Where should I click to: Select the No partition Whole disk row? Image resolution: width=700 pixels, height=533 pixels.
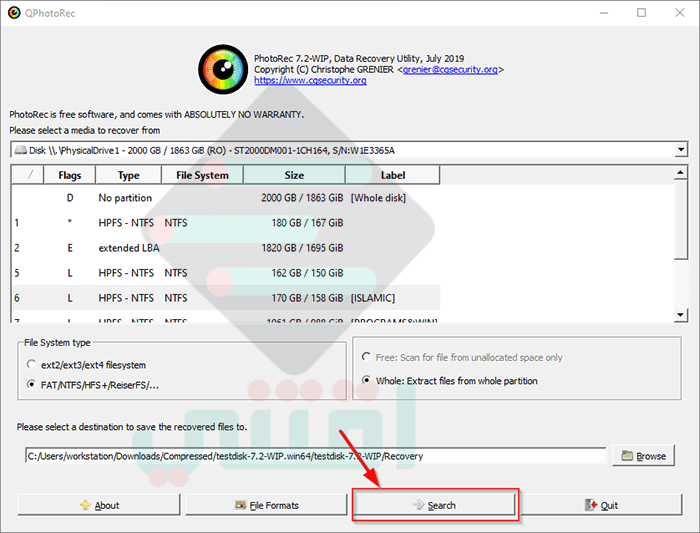226,198
